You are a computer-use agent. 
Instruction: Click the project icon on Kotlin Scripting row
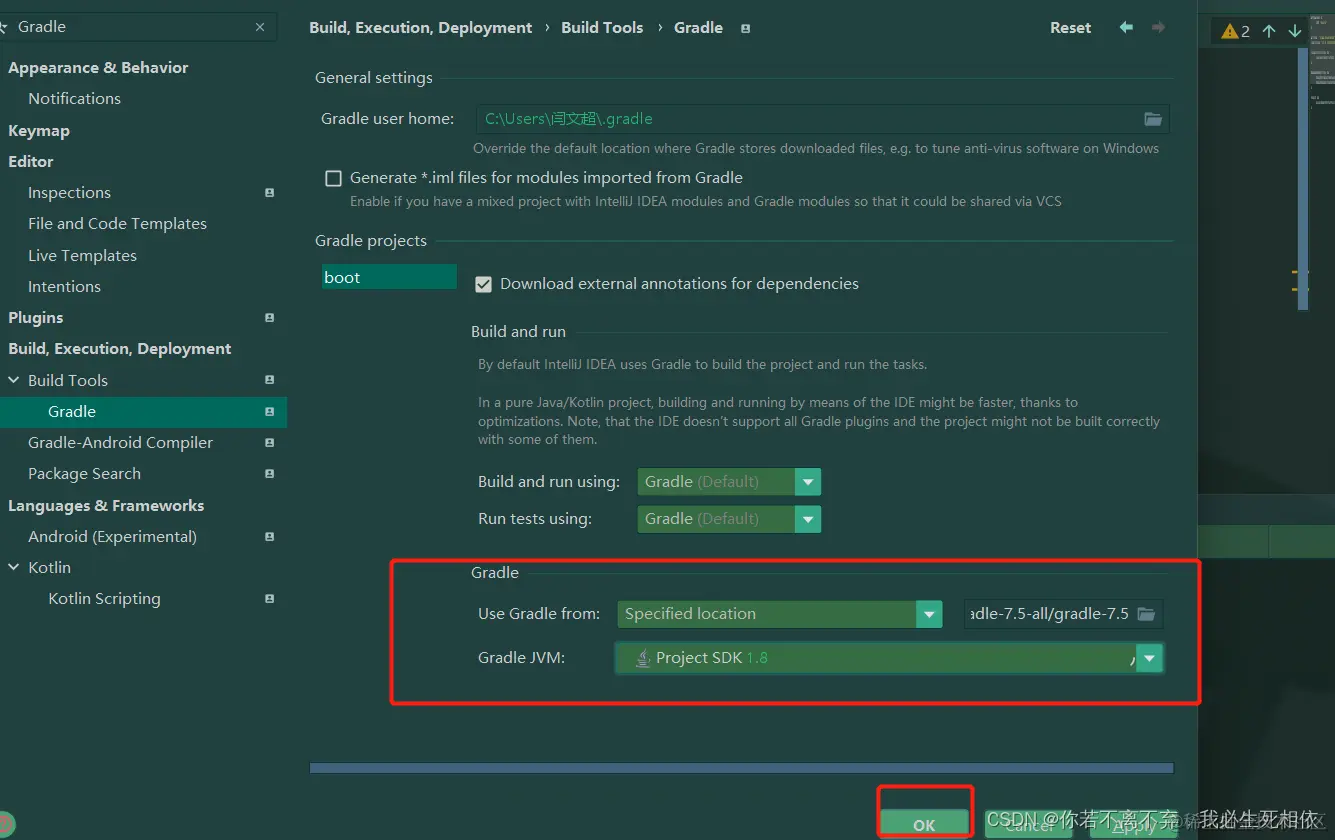(269, 599)
